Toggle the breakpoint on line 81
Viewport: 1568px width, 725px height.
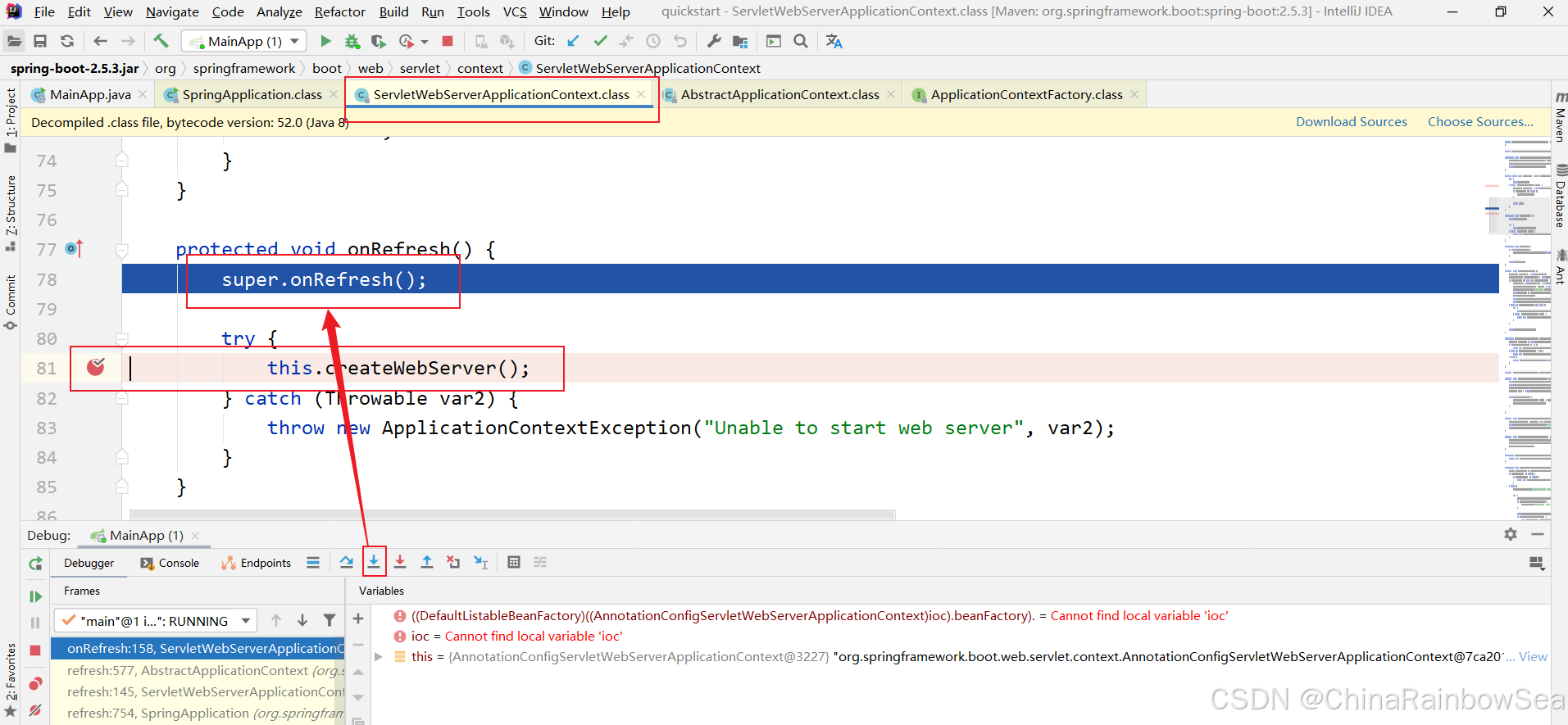96,367
